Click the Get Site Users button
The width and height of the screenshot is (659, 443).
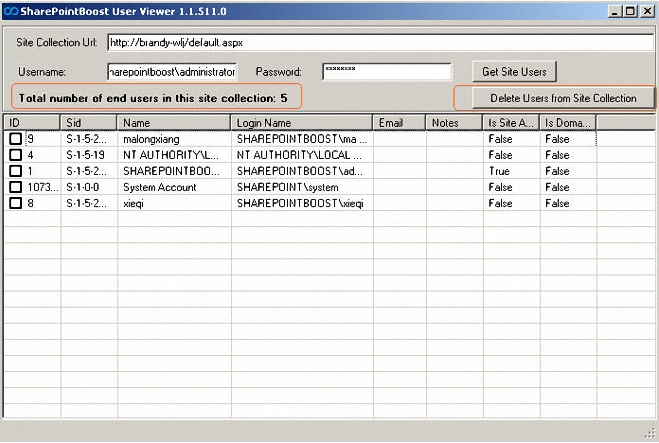tap(514, 71)
